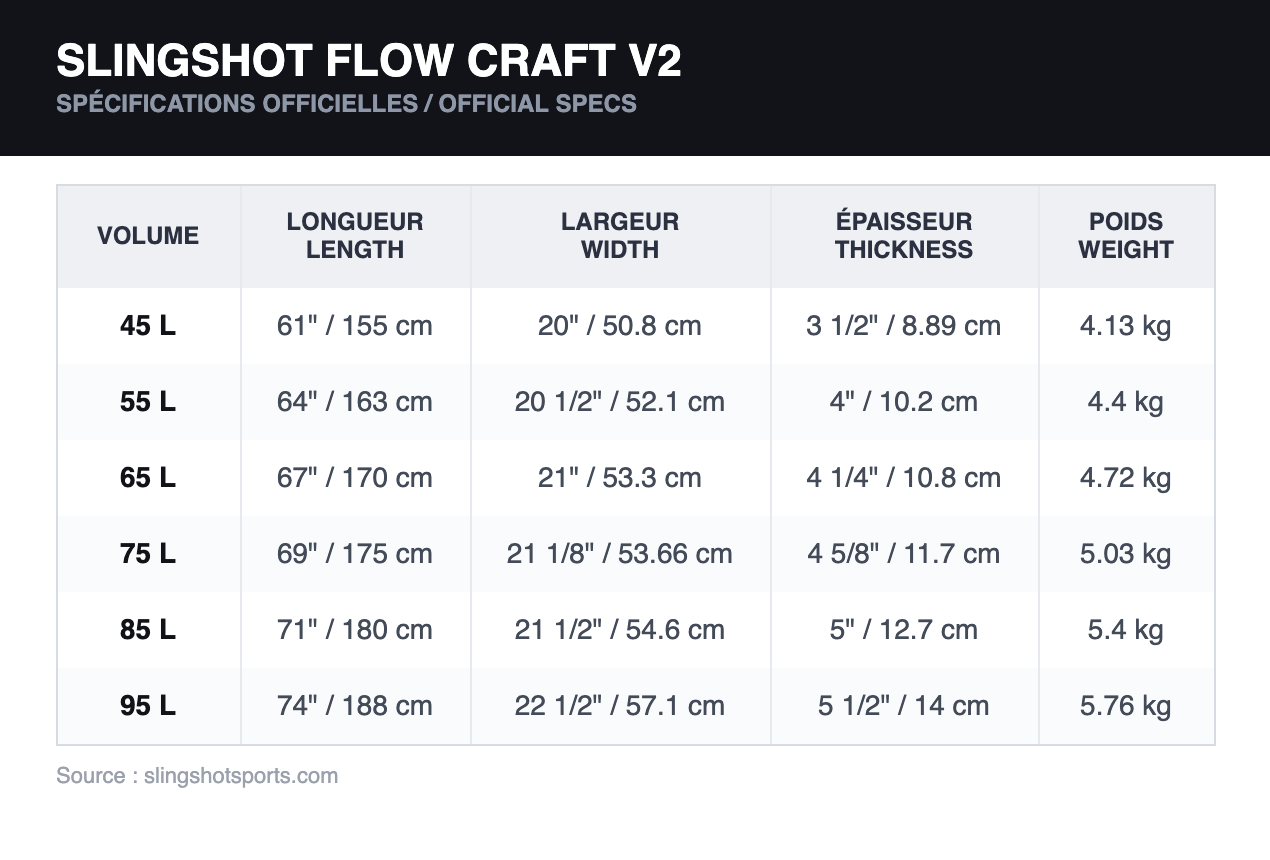The width and height of the screenshot is (1270, 860).
Task: Select the 3 1/2" / 8.89 cm thickness cell
Action: (x=904, y=326)
